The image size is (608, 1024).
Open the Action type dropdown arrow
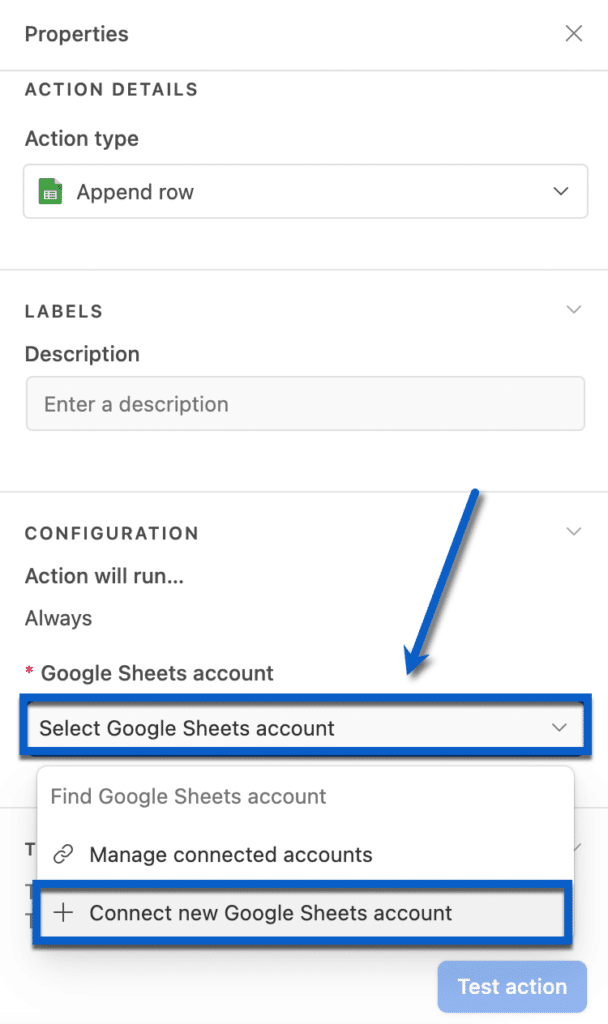coord(561,191)
